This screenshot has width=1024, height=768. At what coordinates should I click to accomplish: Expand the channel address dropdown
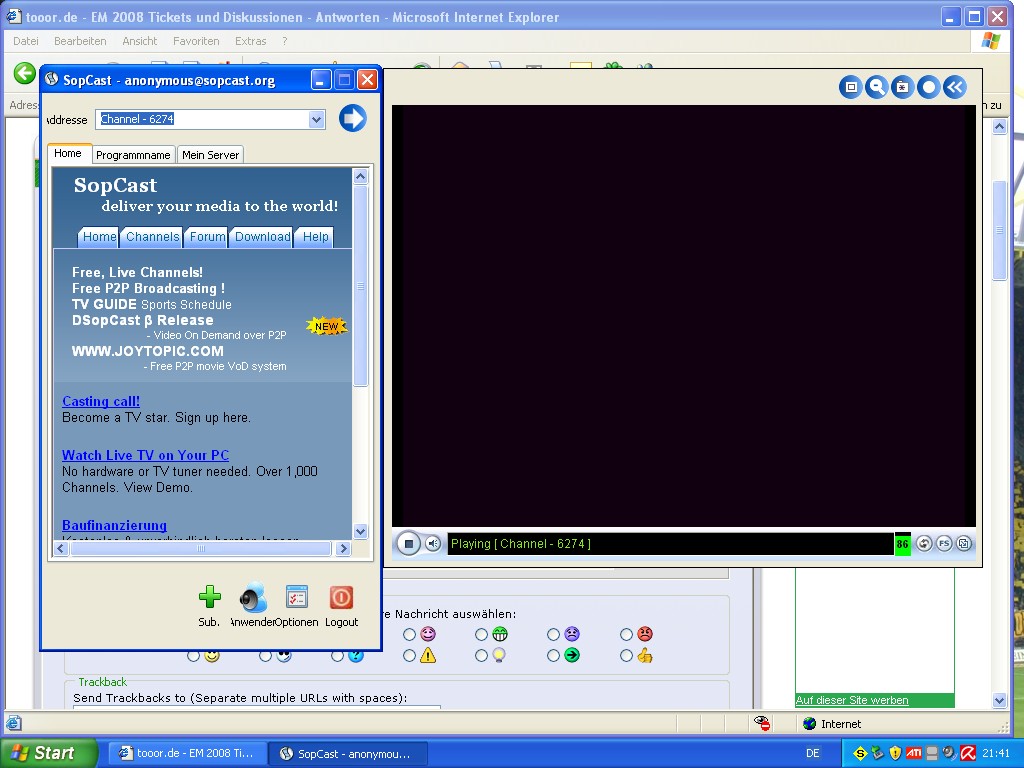tap(316, 119)
